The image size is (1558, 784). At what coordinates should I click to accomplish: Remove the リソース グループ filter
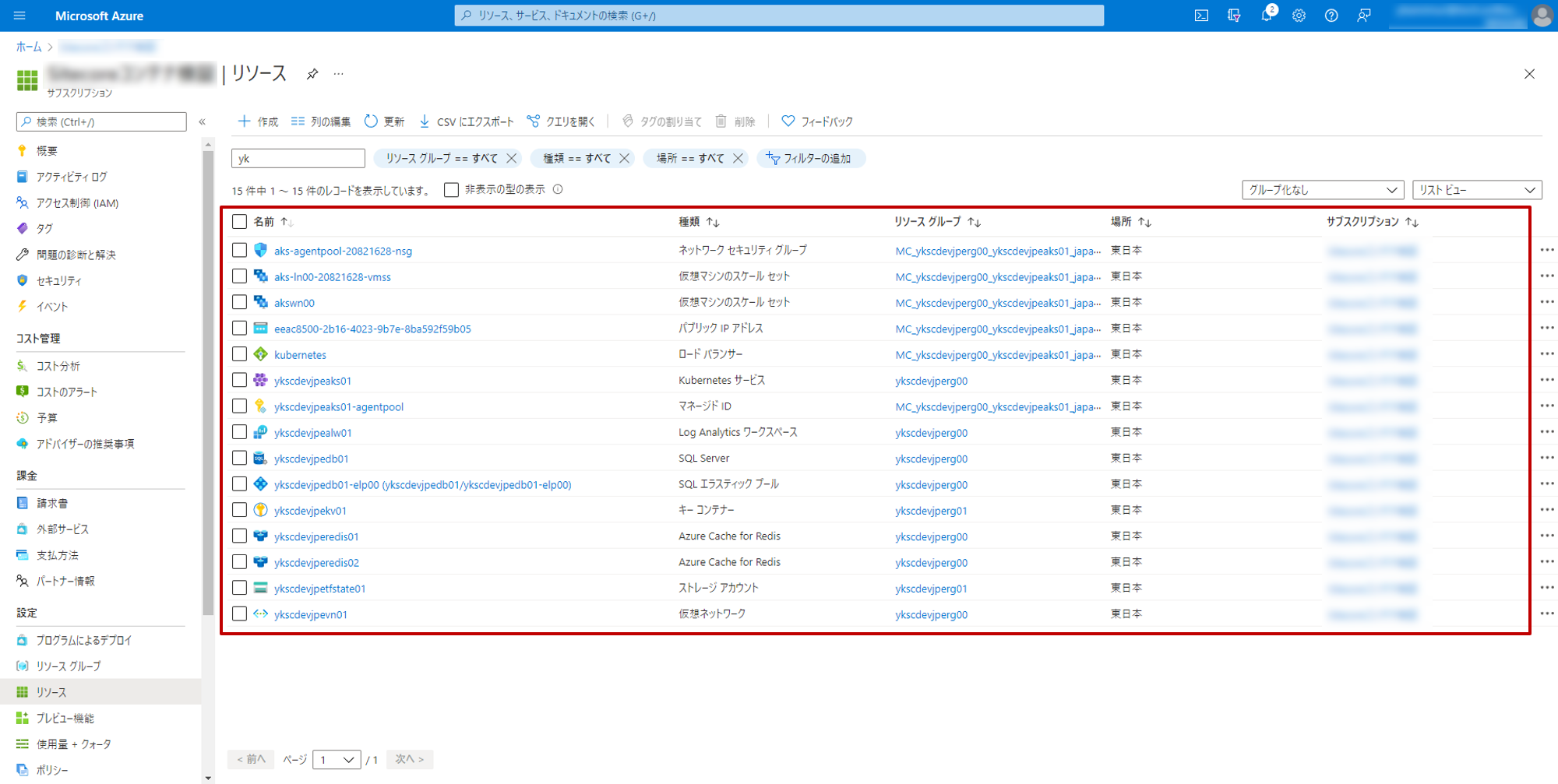coord(512,158)
